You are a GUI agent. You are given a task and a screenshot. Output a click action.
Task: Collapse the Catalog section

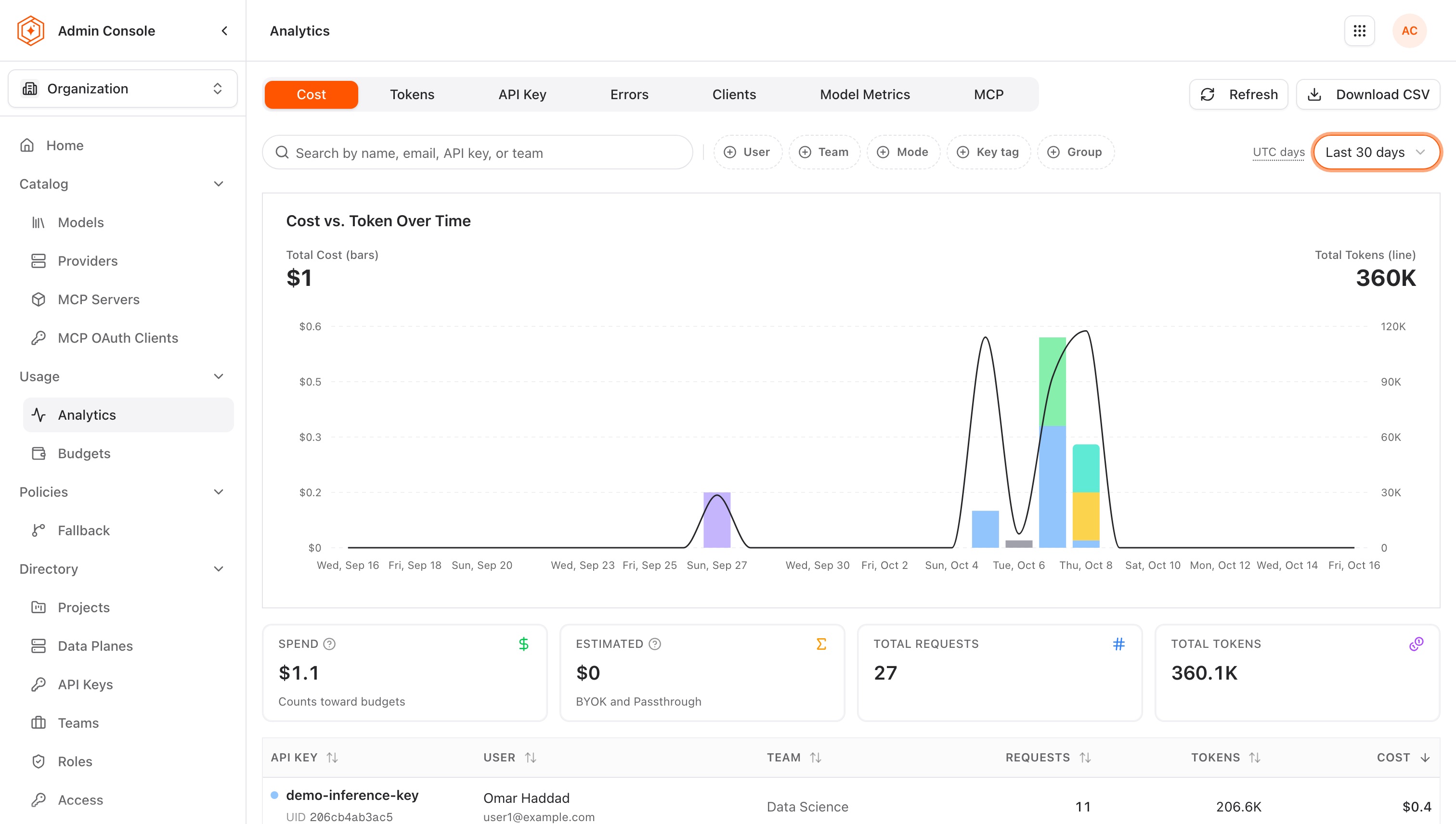click(219, 184)
